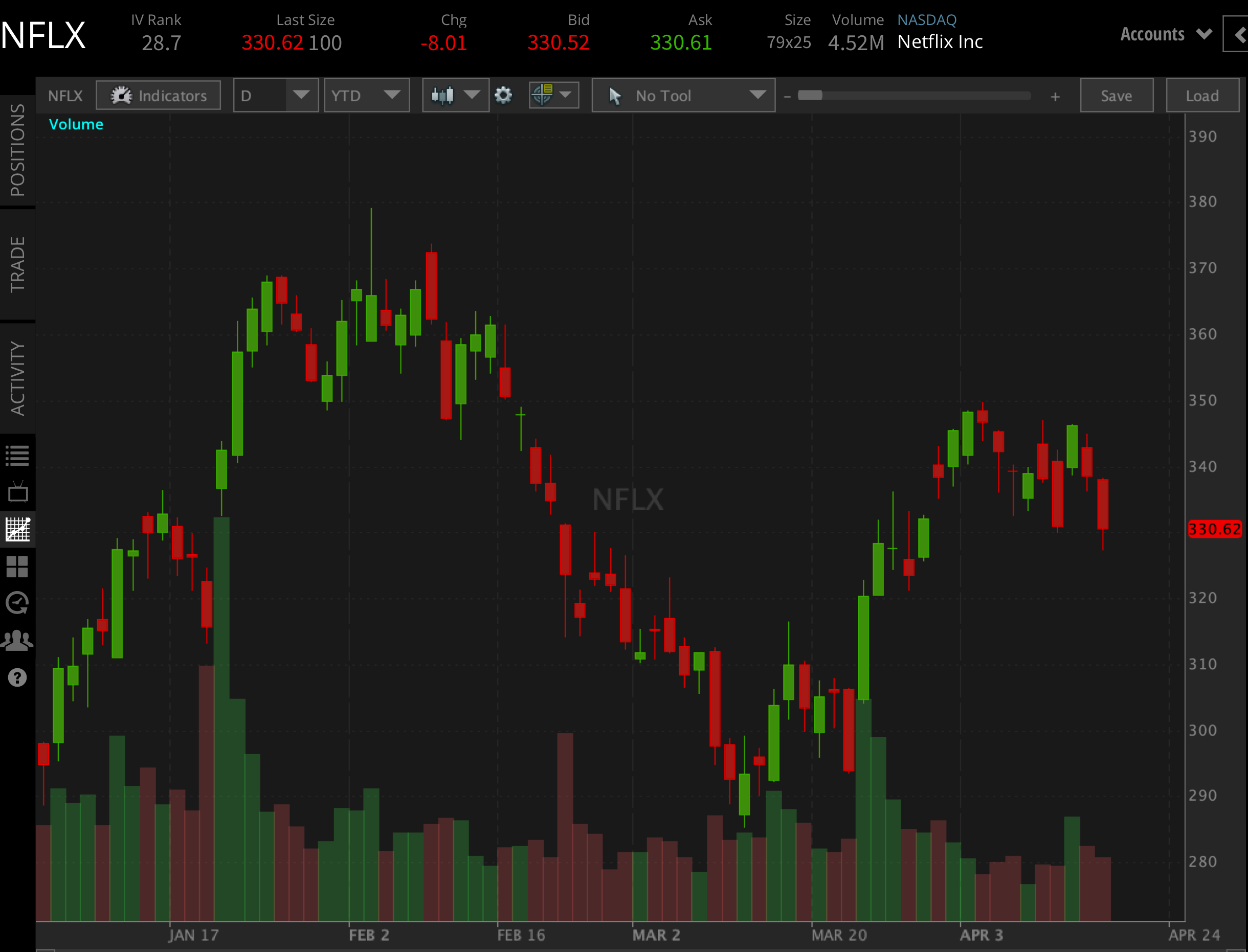
Task: Click the zoom in plus icon
Action: pos(1055,97)
